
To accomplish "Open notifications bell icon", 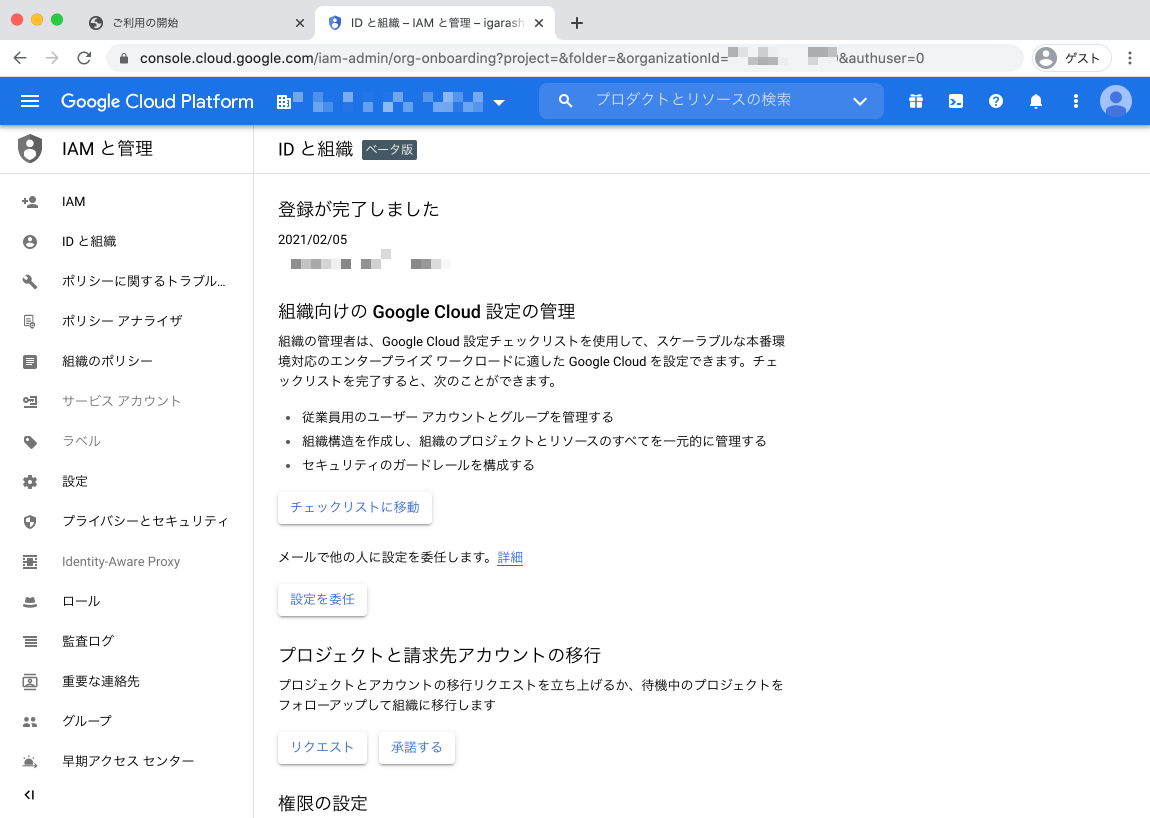I will [x=1036, y=101].
